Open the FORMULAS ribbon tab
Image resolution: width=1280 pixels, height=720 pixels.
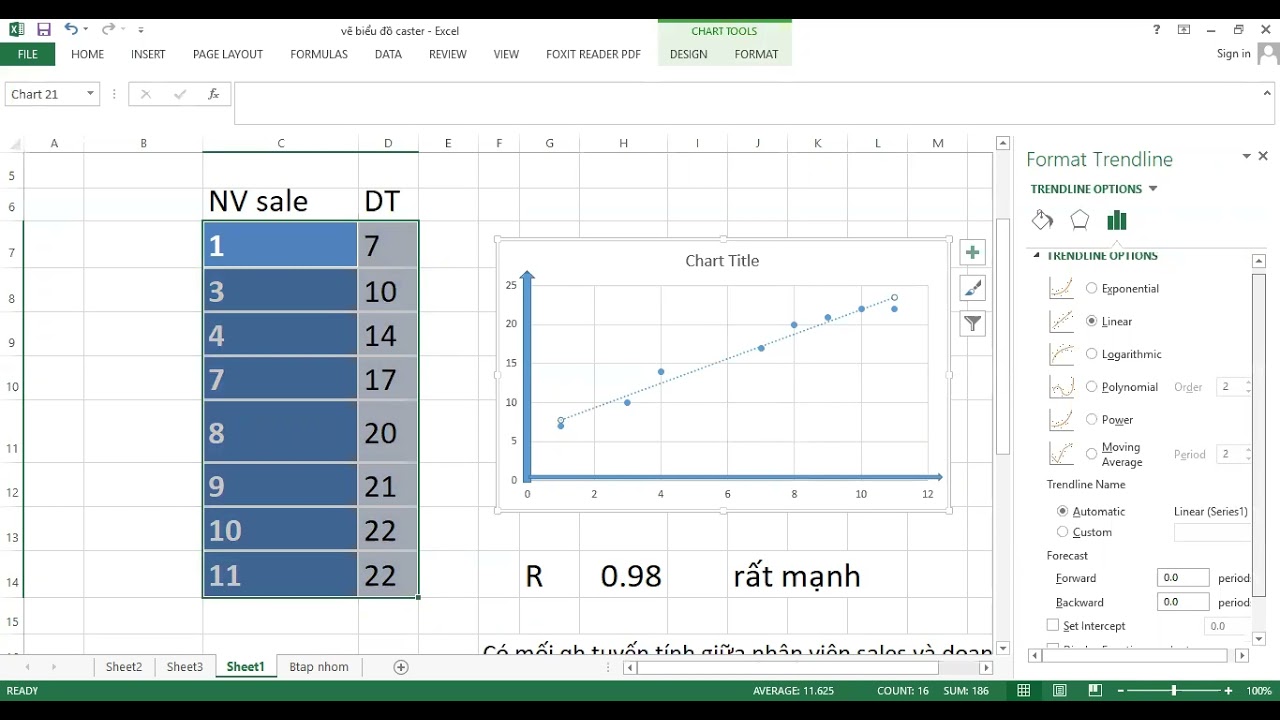(x=319, y=54)
